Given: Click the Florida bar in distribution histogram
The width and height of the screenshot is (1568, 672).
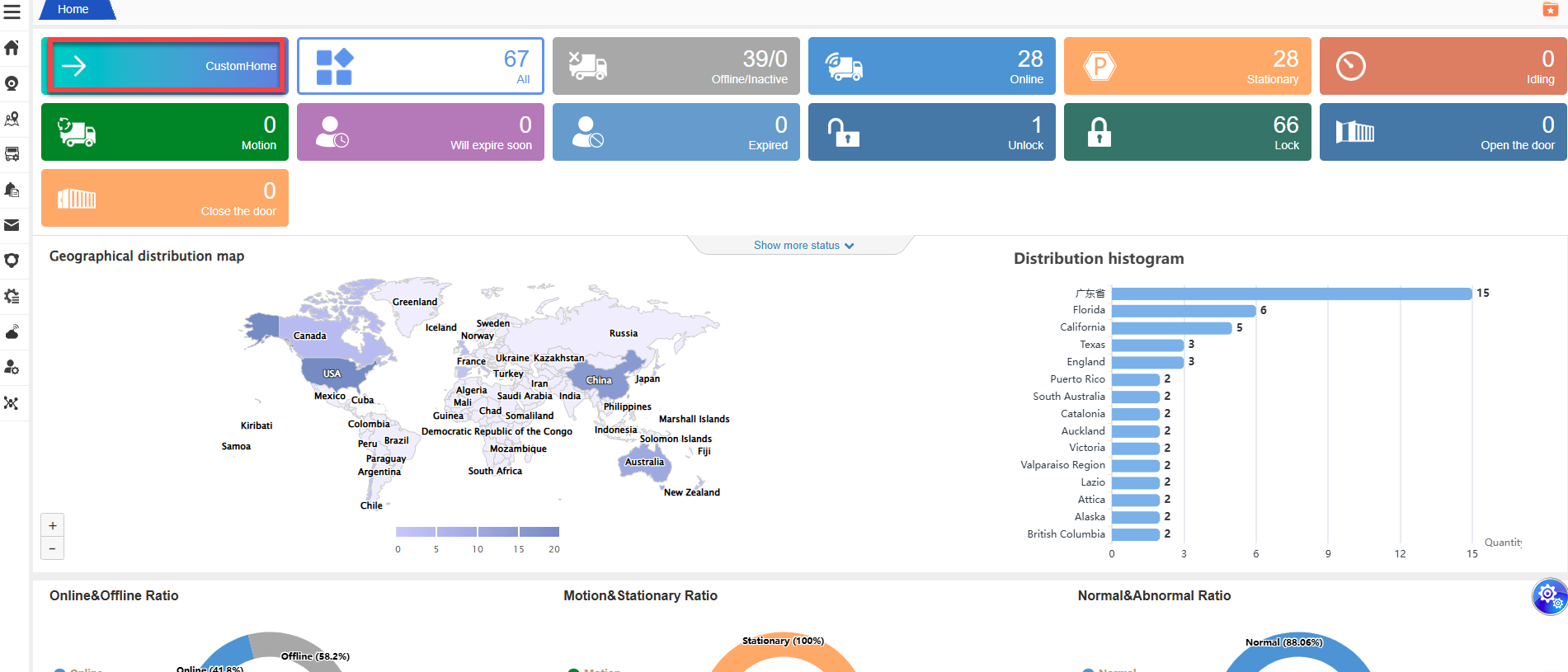Looking at the screenshot, I should pyautogui.click(x=1183, y=311).
